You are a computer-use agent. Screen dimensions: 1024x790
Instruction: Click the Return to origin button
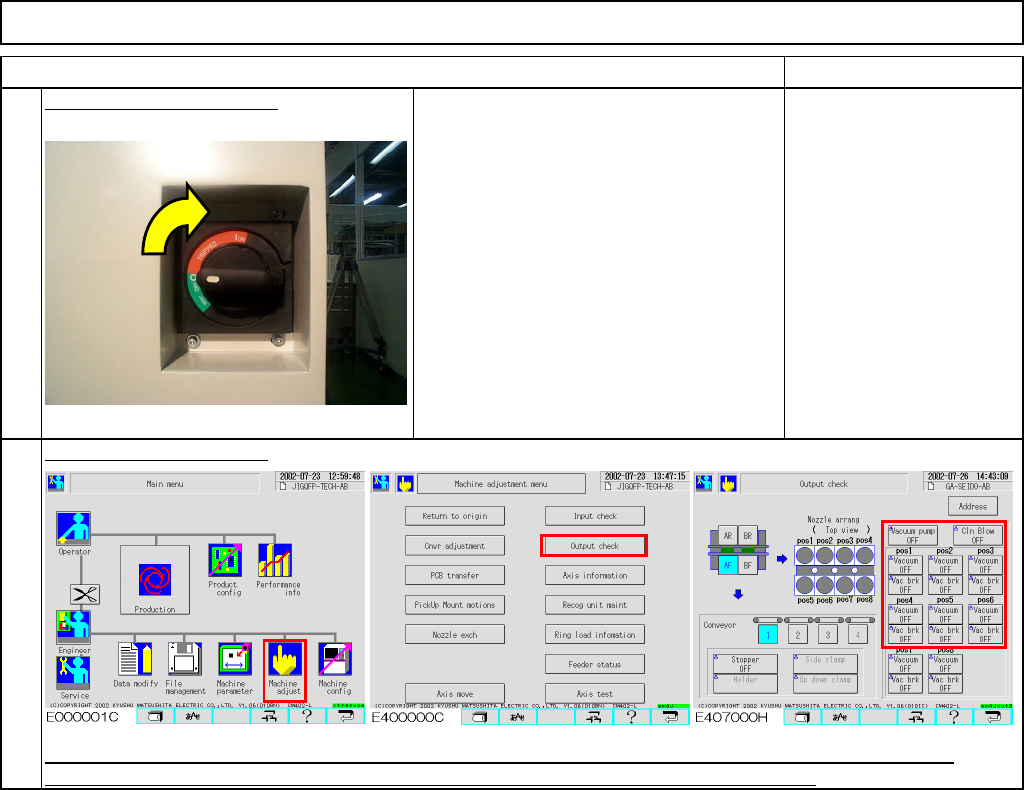click(x=455, y=516)
